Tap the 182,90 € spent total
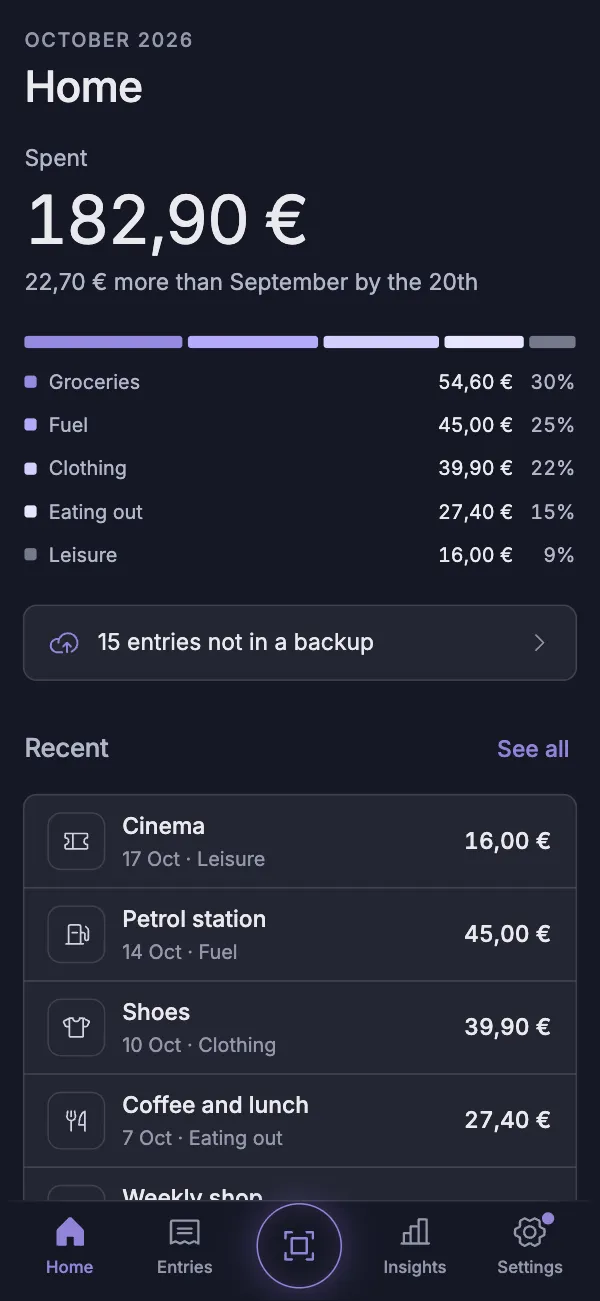 [x=166, y=220]
